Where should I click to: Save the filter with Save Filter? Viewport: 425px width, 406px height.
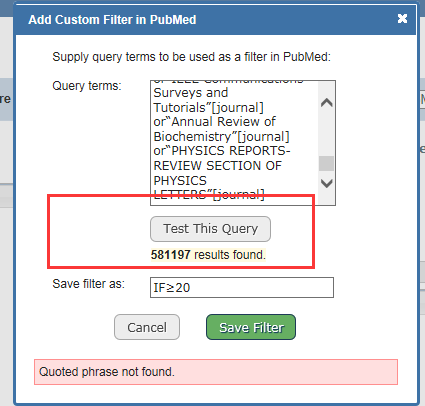(x=251, y=327)
